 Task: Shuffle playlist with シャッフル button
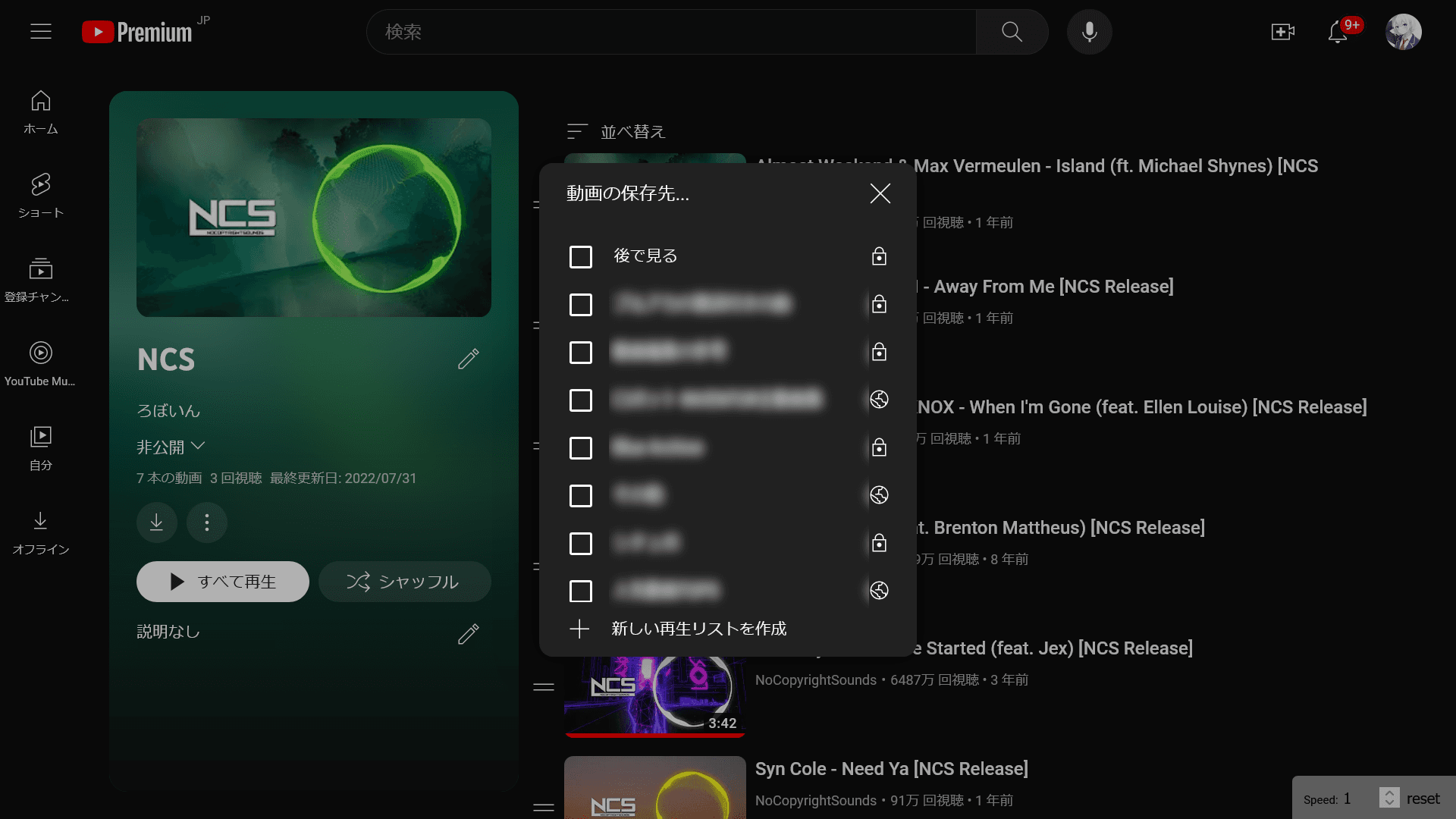(x=405, y=582)
